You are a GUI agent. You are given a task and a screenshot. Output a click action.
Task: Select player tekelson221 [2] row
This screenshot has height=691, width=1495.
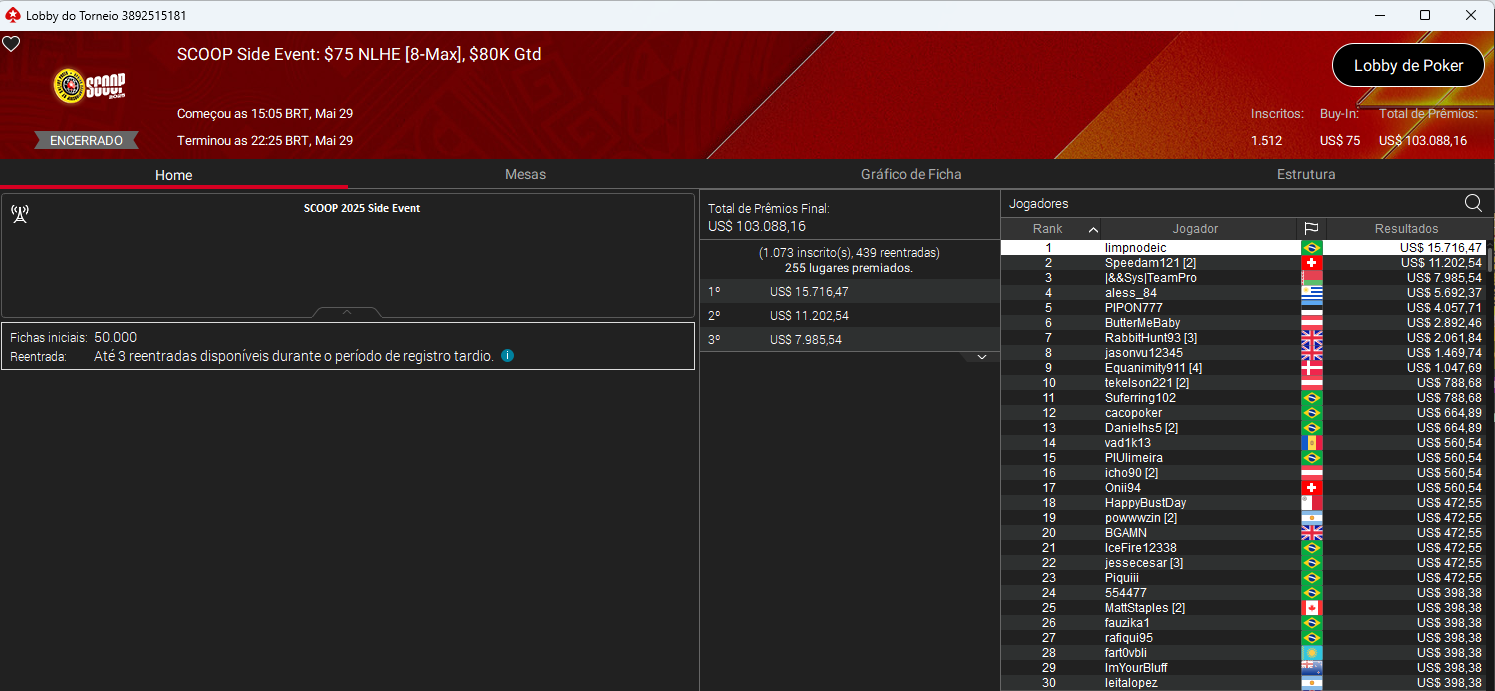[1243, 382]
